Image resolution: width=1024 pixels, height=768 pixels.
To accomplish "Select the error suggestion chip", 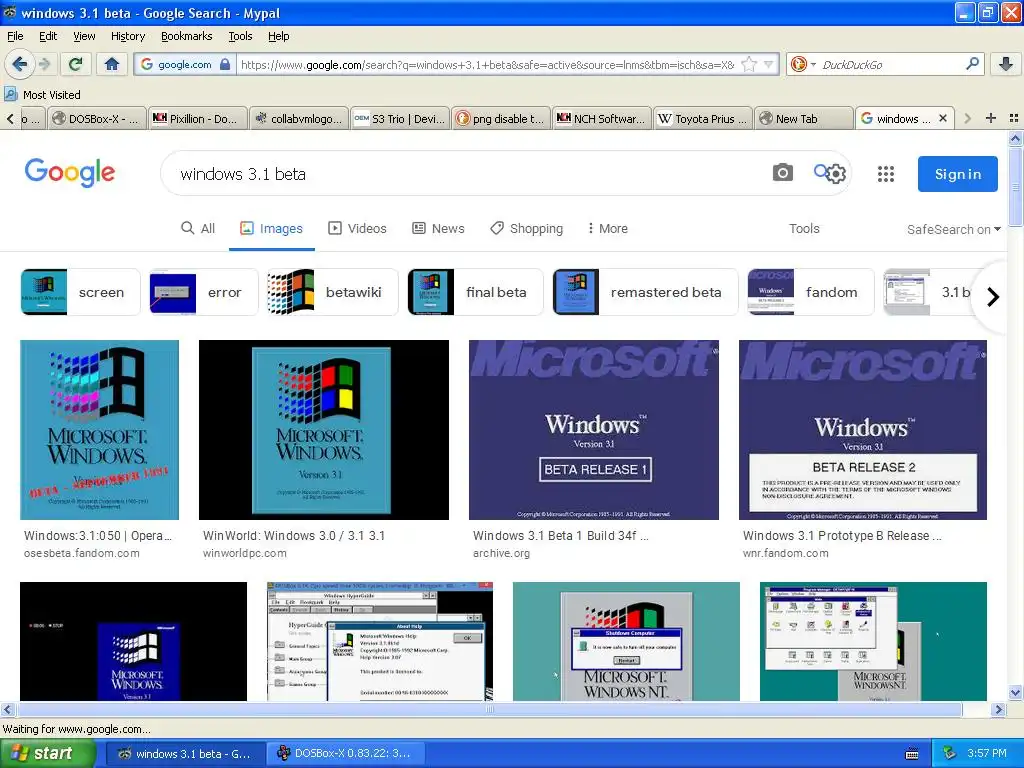I will click(x=204, y=292).
